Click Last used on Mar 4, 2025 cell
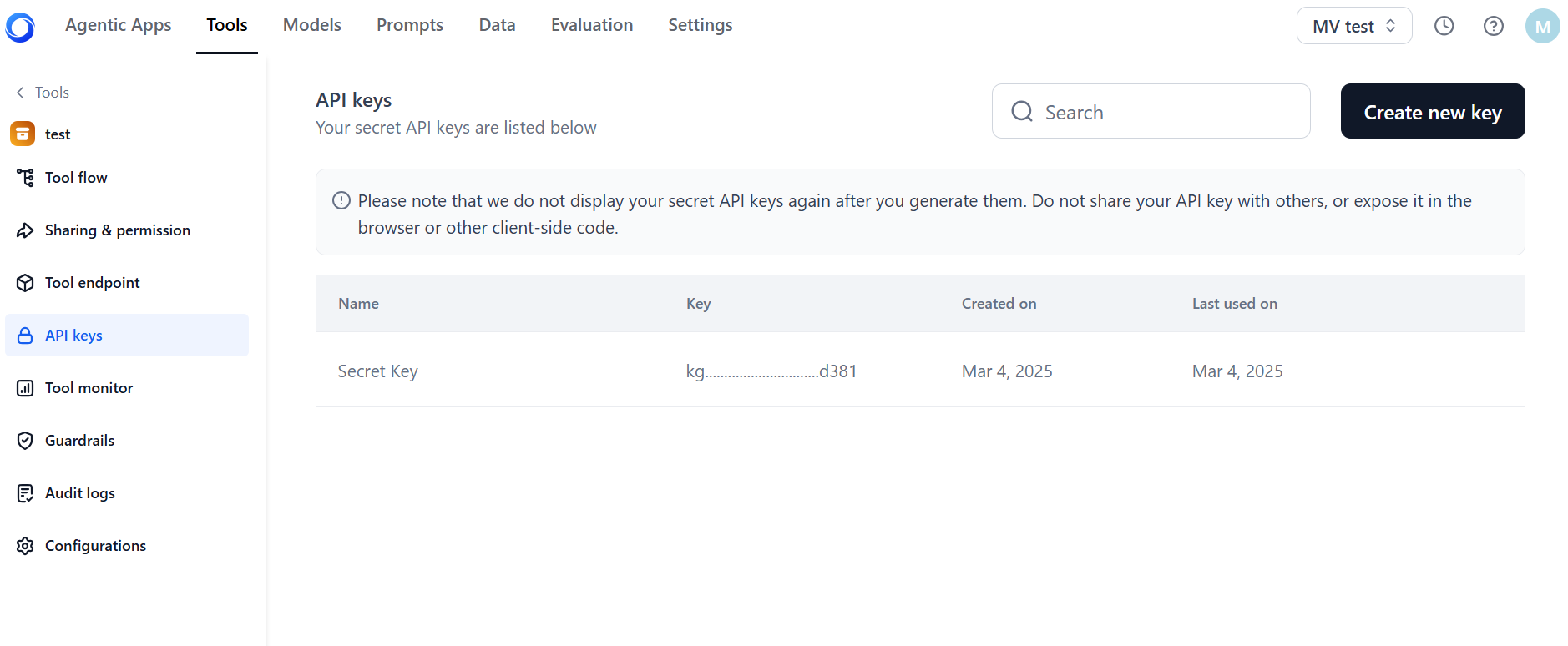Screen dimensions: 1568x646 pyautogui.click(x=1237, y=371)
